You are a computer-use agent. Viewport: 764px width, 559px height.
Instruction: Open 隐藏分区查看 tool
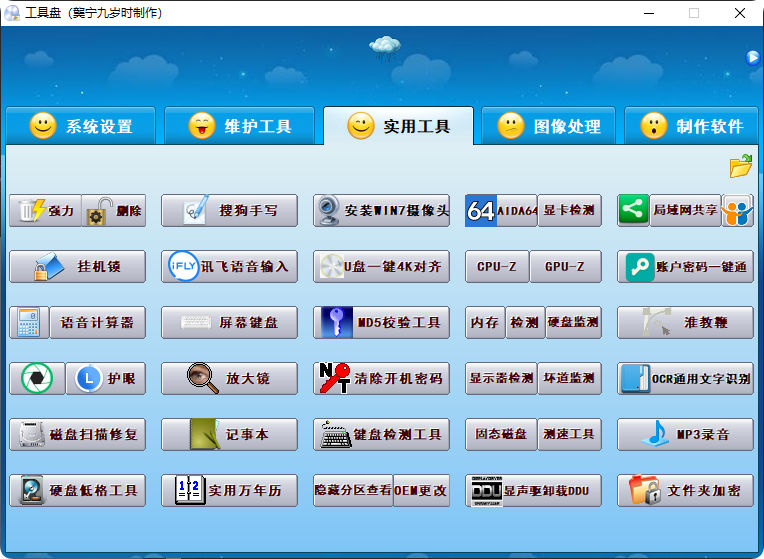pos(353,490)
